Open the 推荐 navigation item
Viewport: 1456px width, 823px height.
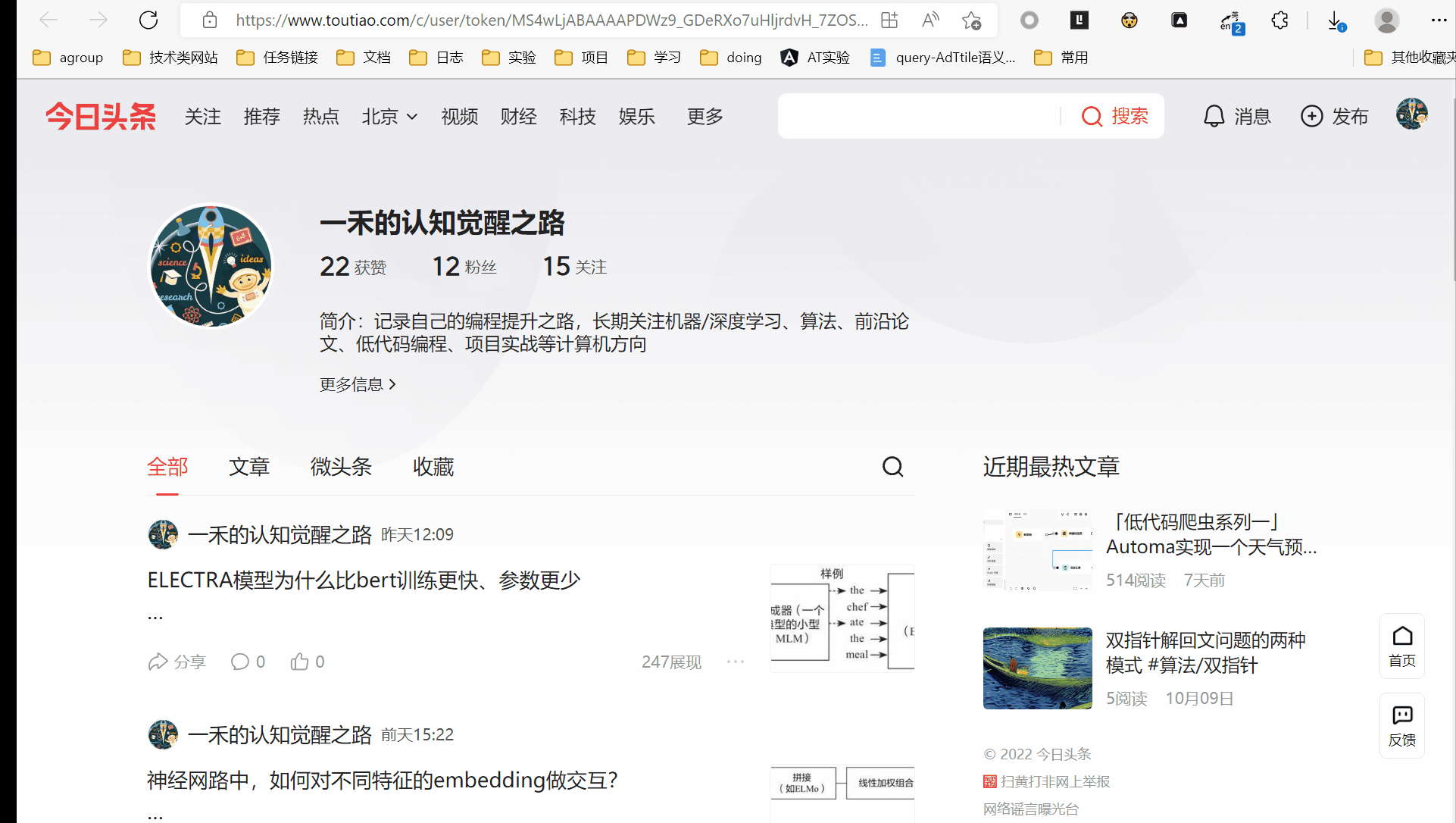coord(262,117)
